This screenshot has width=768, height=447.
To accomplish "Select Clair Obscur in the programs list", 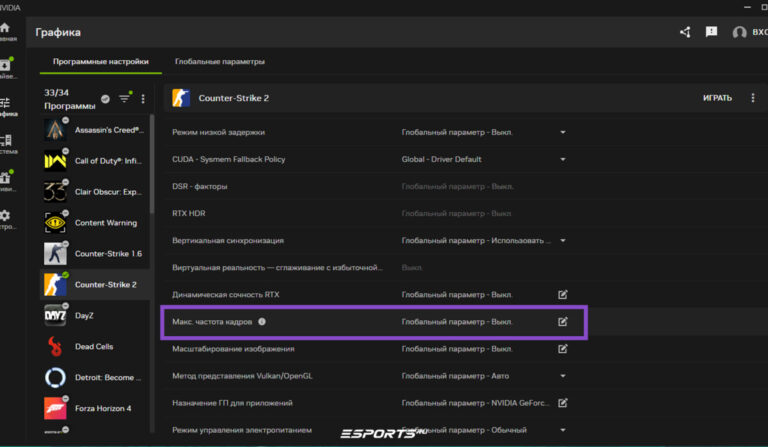I will (x=95, y=191).
